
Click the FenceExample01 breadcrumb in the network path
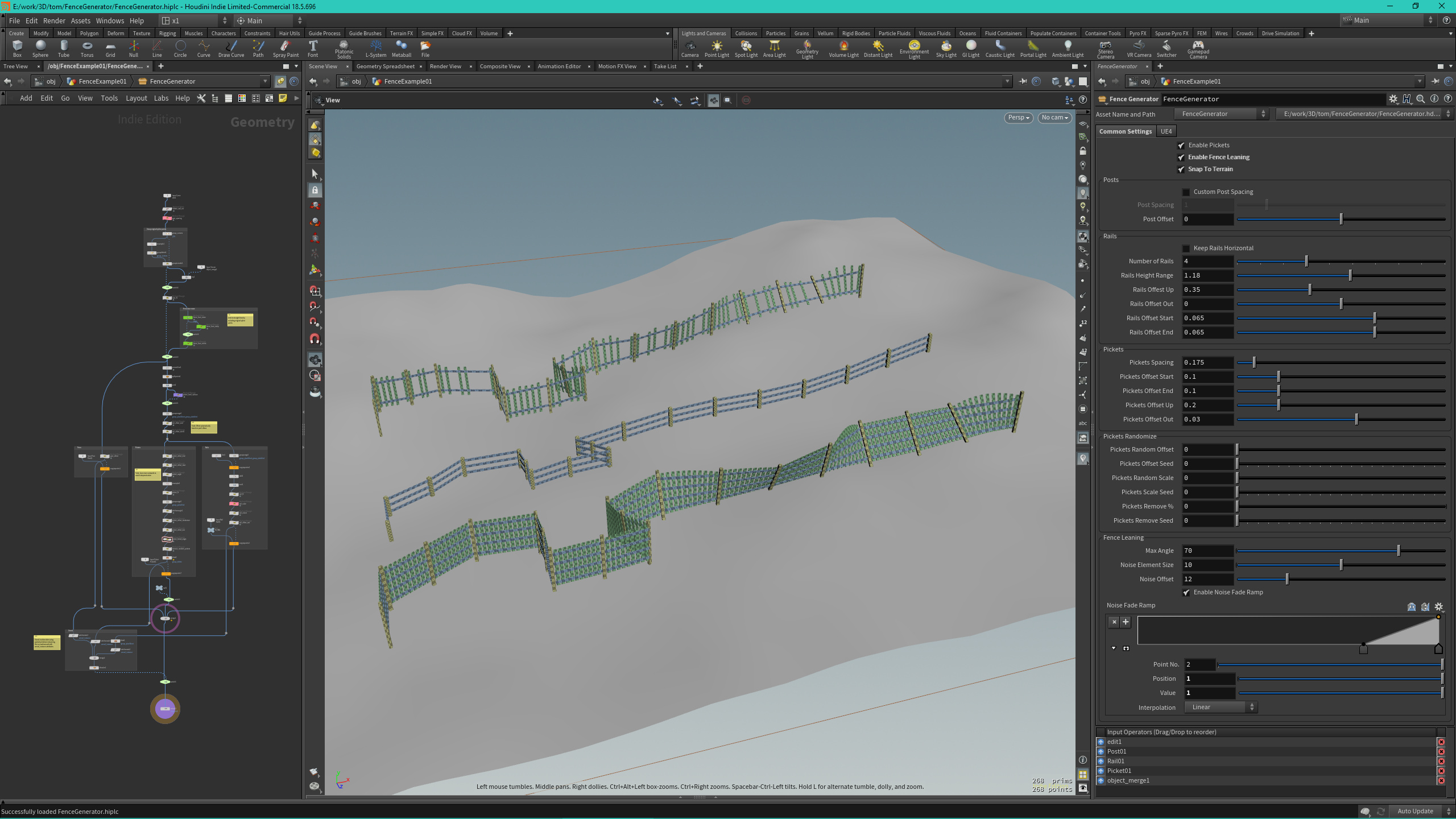(x=104, y=81)
